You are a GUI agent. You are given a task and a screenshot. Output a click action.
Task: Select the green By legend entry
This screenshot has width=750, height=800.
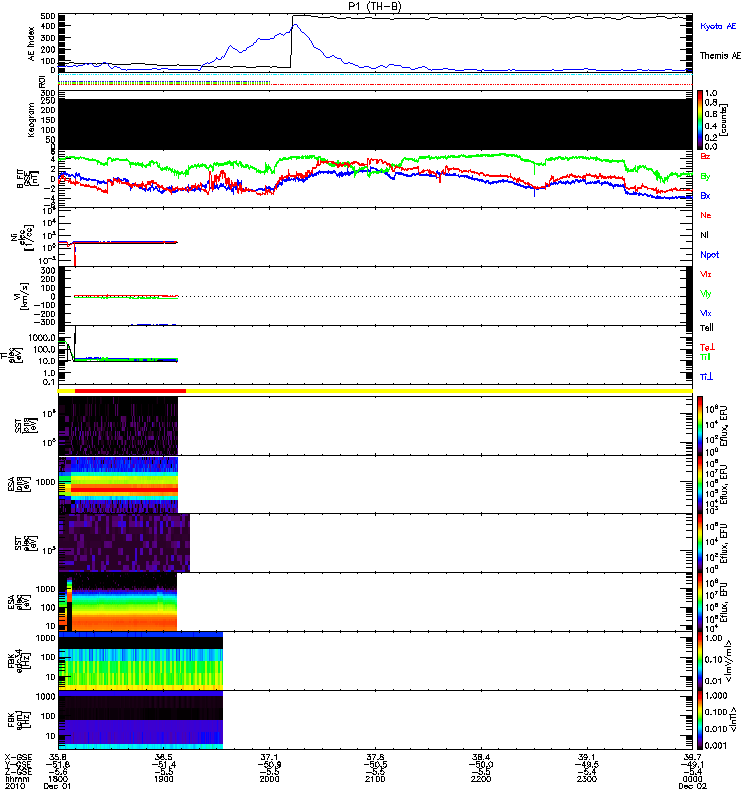click(x=706, y=176)
